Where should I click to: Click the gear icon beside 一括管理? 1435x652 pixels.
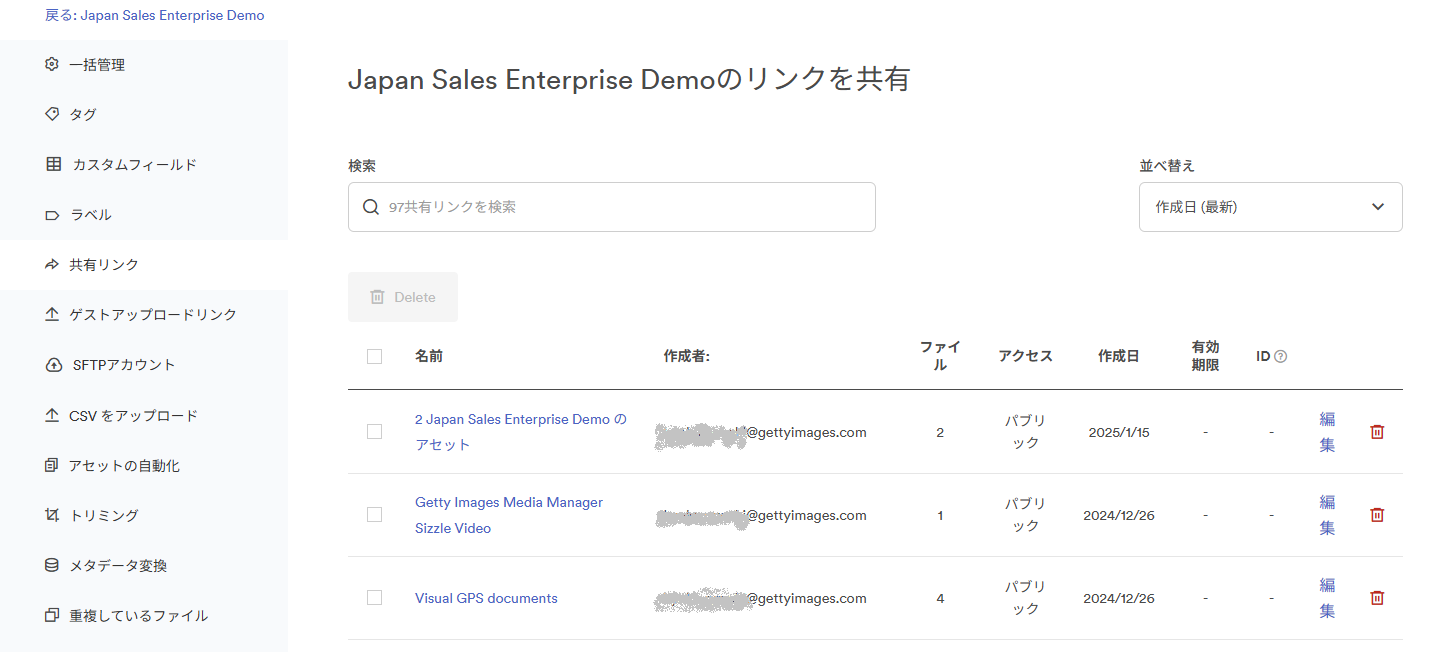tap(52, 65)
